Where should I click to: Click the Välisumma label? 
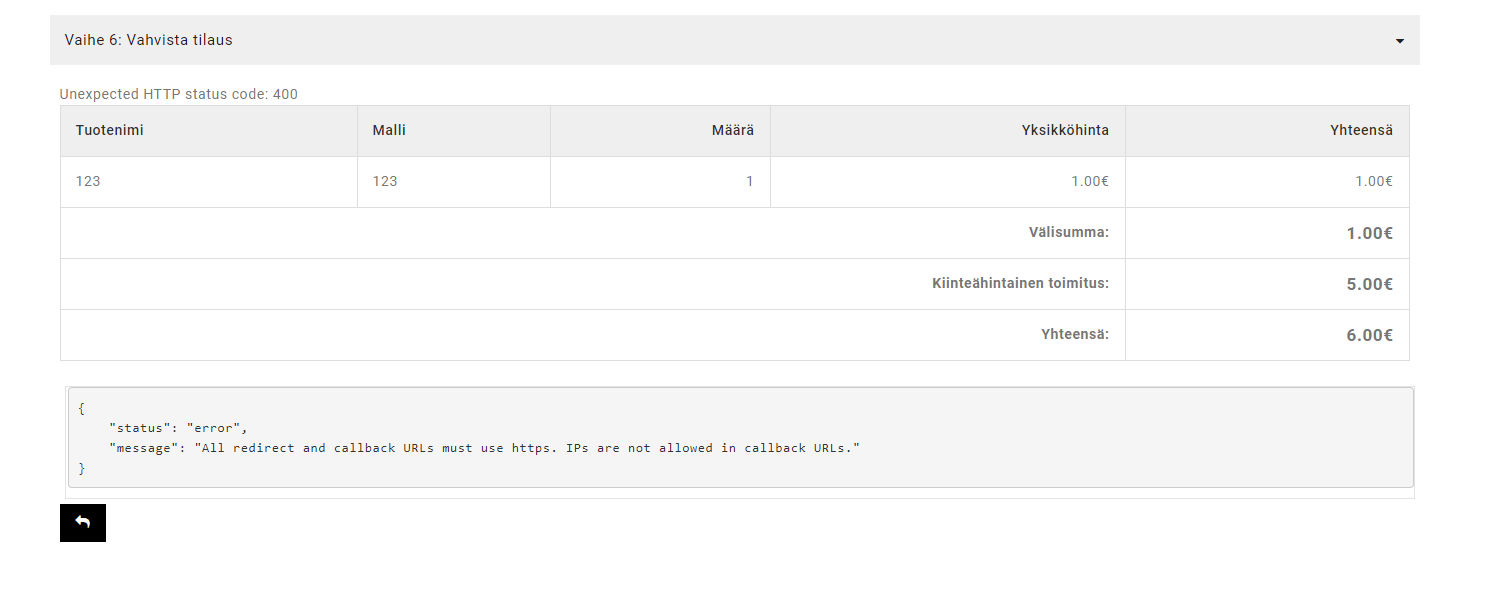coord(1069,232)
